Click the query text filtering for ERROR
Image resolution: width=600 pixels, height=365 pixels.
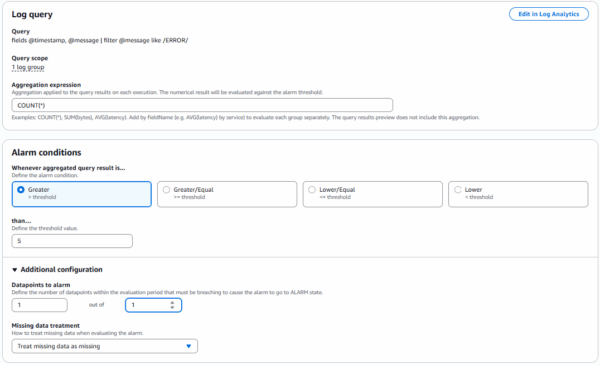click(x=100, y=40)
